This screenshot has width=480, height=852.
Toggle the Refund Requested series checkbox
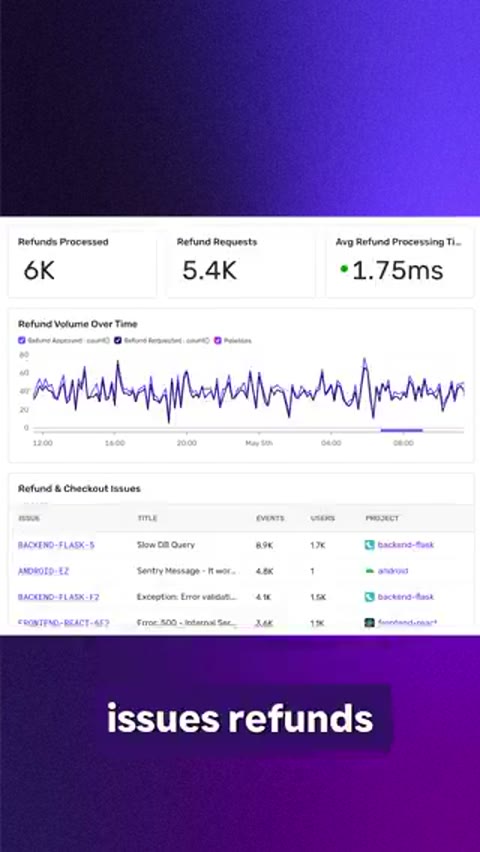118,341
